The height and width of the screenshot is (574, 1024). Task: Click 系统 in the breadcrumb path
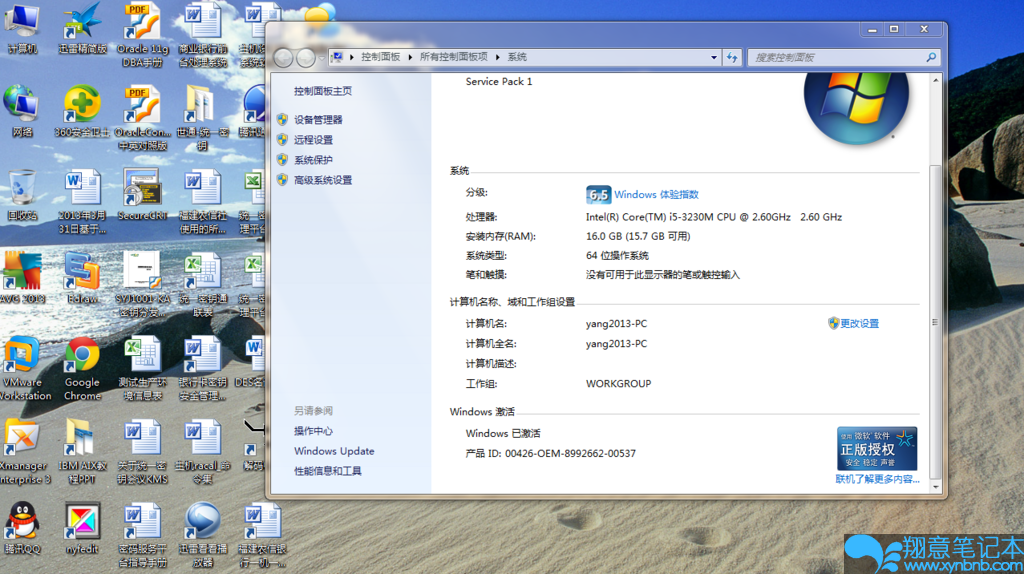coord(517,57)
